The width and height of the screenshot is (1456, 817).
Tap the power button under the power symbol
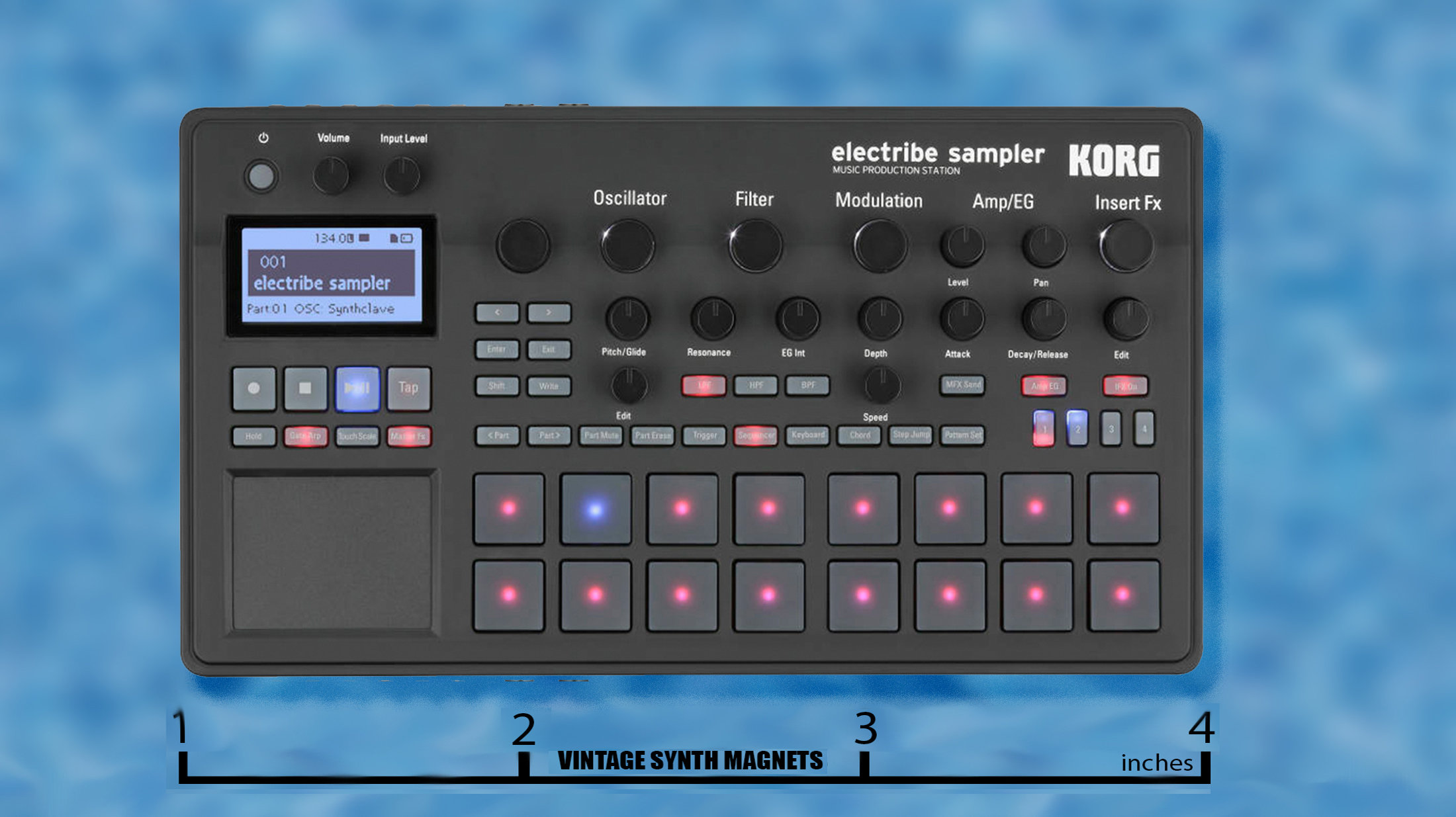(261, 177)
